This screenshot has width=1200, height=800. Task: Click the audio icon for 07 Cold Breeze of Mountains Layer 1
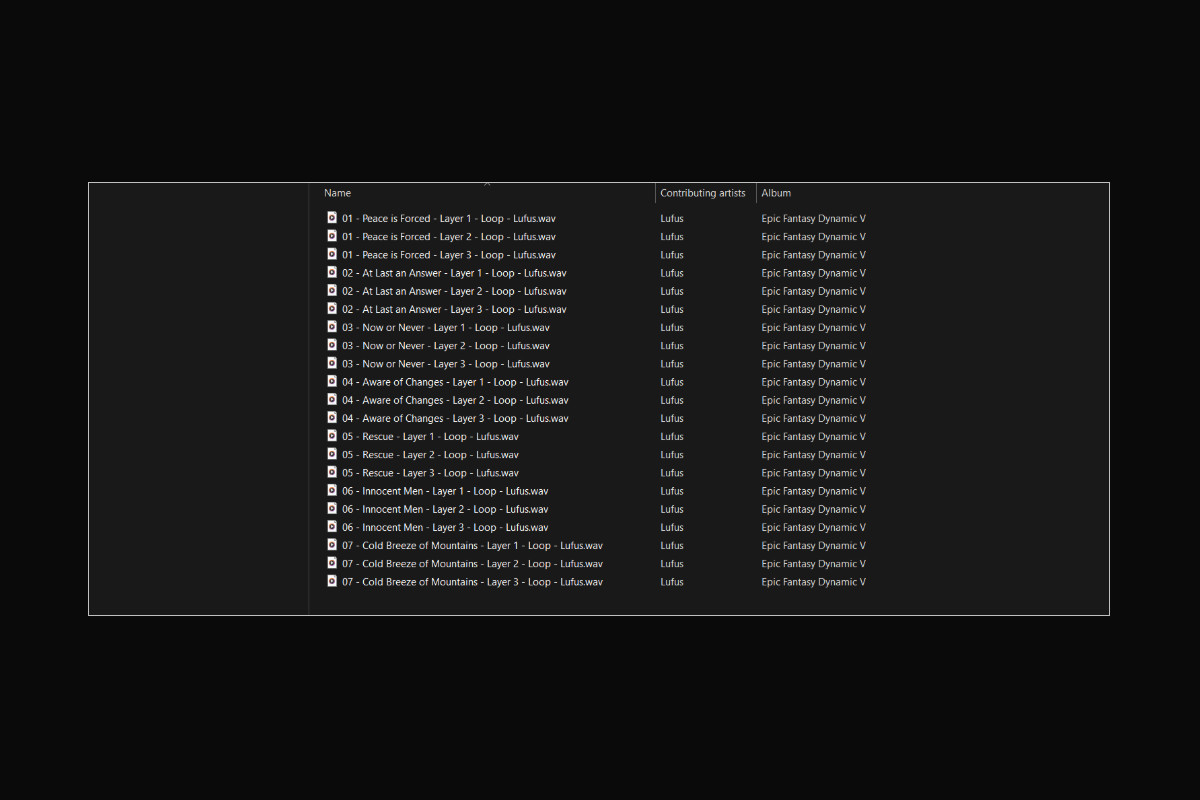tap(332, 545)
